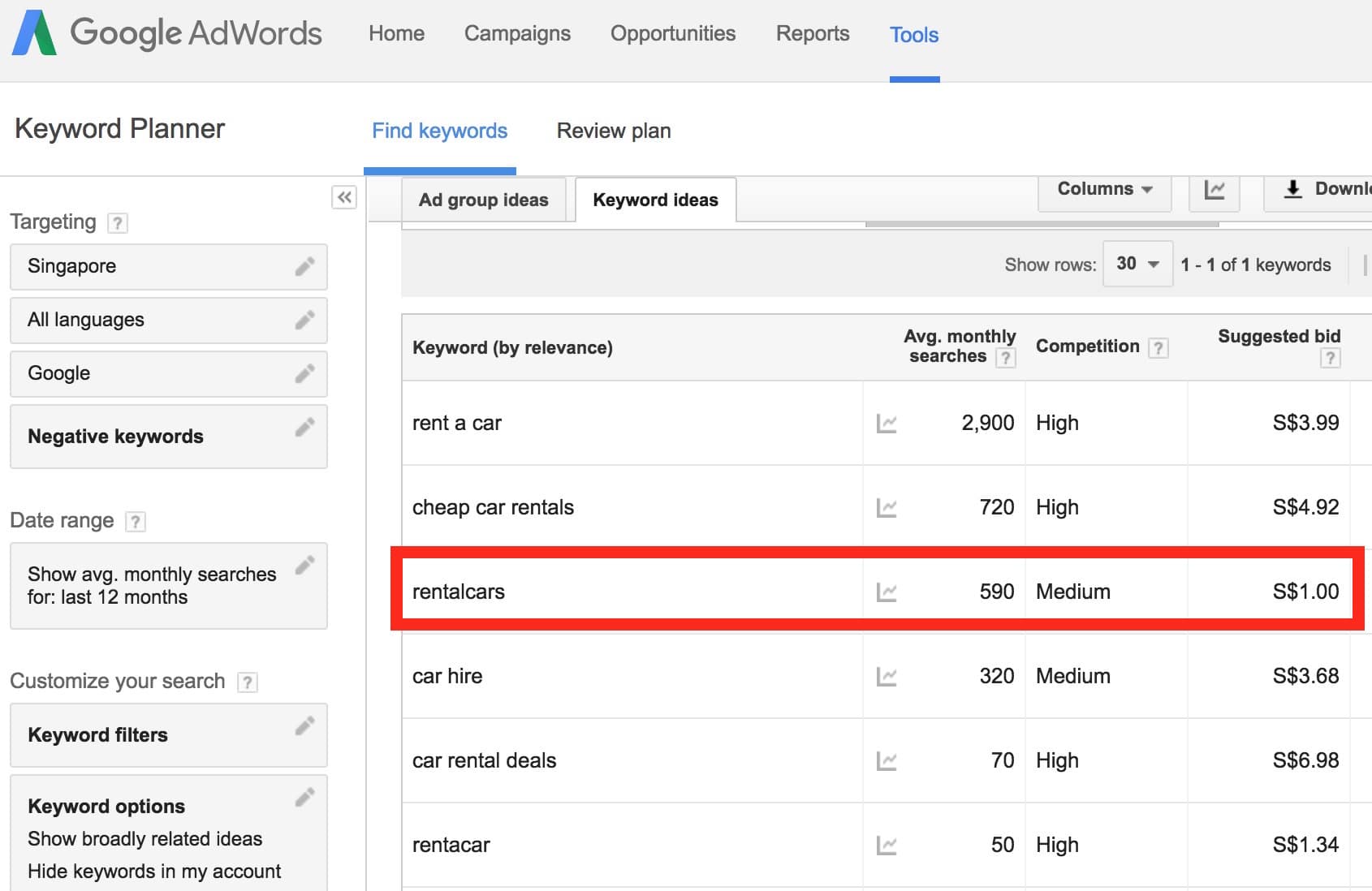Click the "1 - 1 of 1 keywords" text
This screenshot has height=891, width=1372.
pyautogui.click(x=1256, y=265)
